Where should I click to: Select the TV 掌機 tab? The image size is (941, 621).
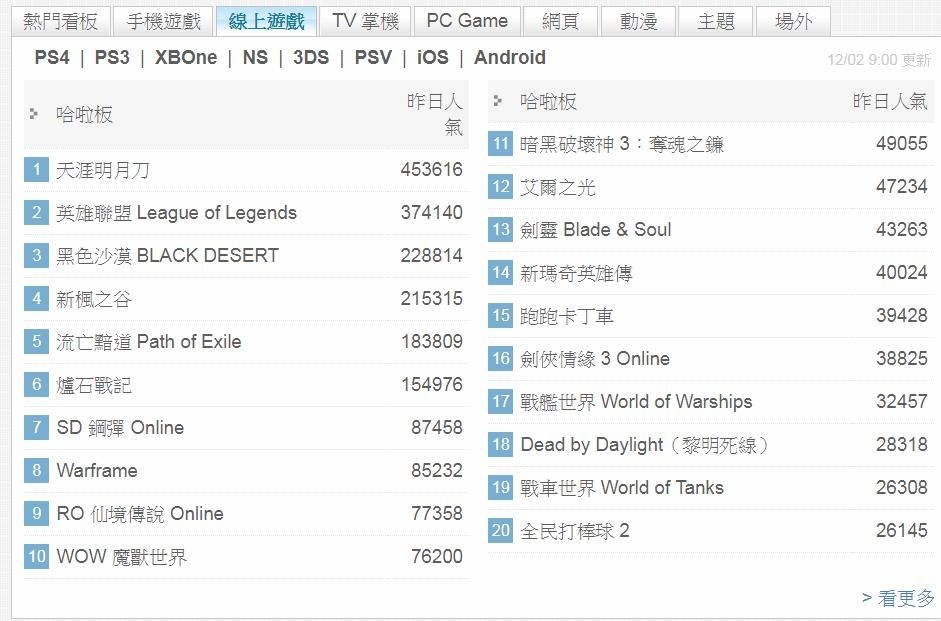(365, 21)
